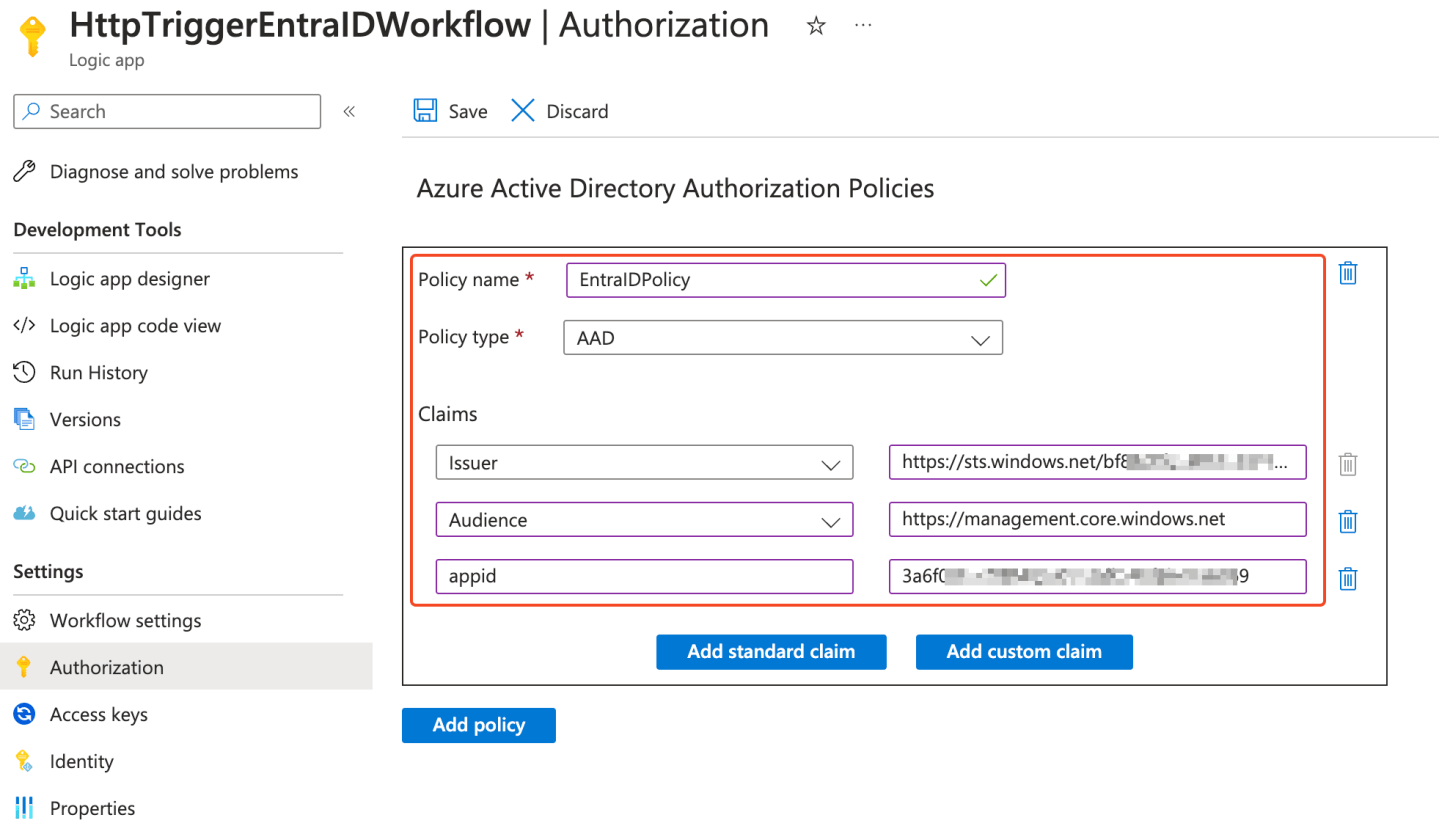This screenshot has width=1439, height=826.
Task: Click the Properties bars icon
Action: tap(24, 809)
